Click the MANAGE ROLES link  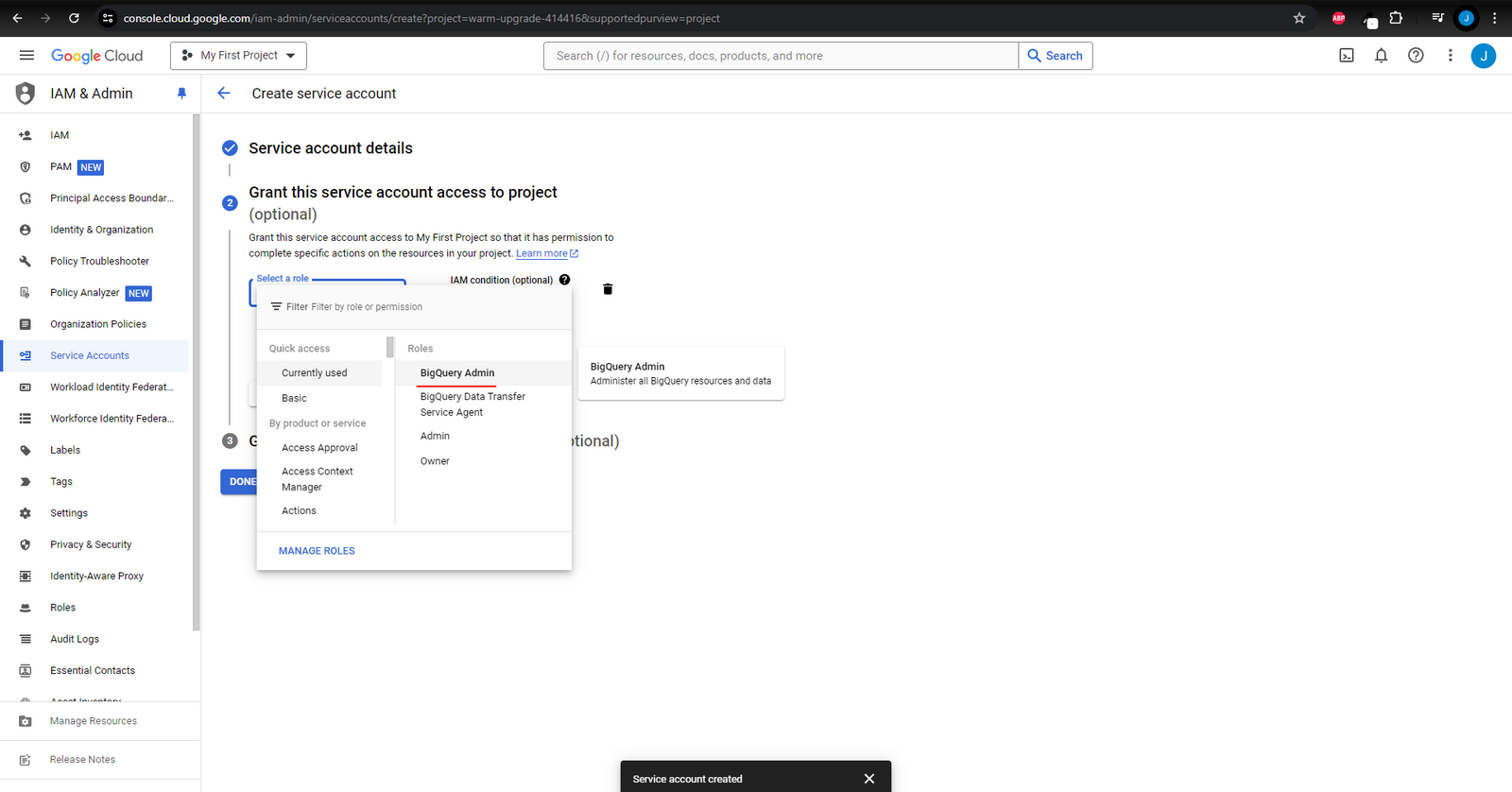coord(317,551)
